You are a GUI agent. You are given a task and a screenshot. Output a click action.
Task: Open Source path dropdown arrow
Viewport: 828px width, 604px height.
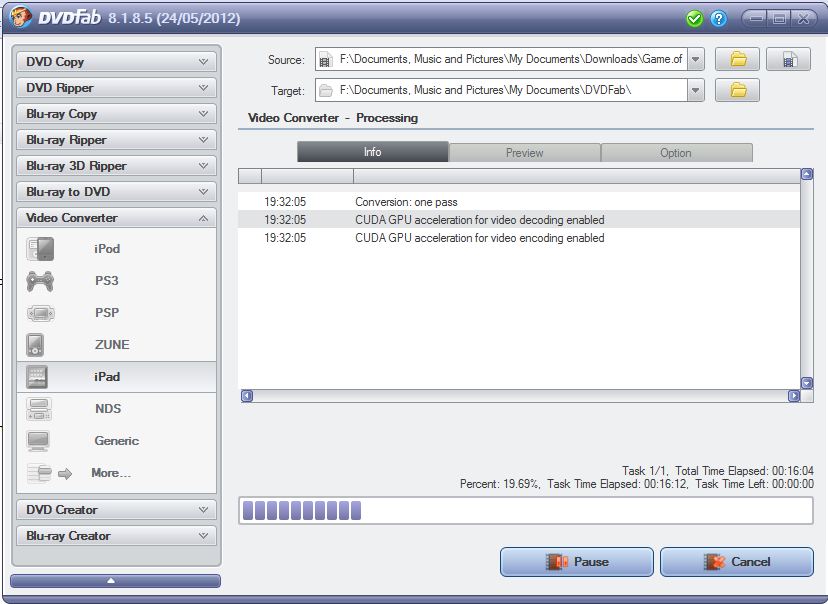click(695, 60)
